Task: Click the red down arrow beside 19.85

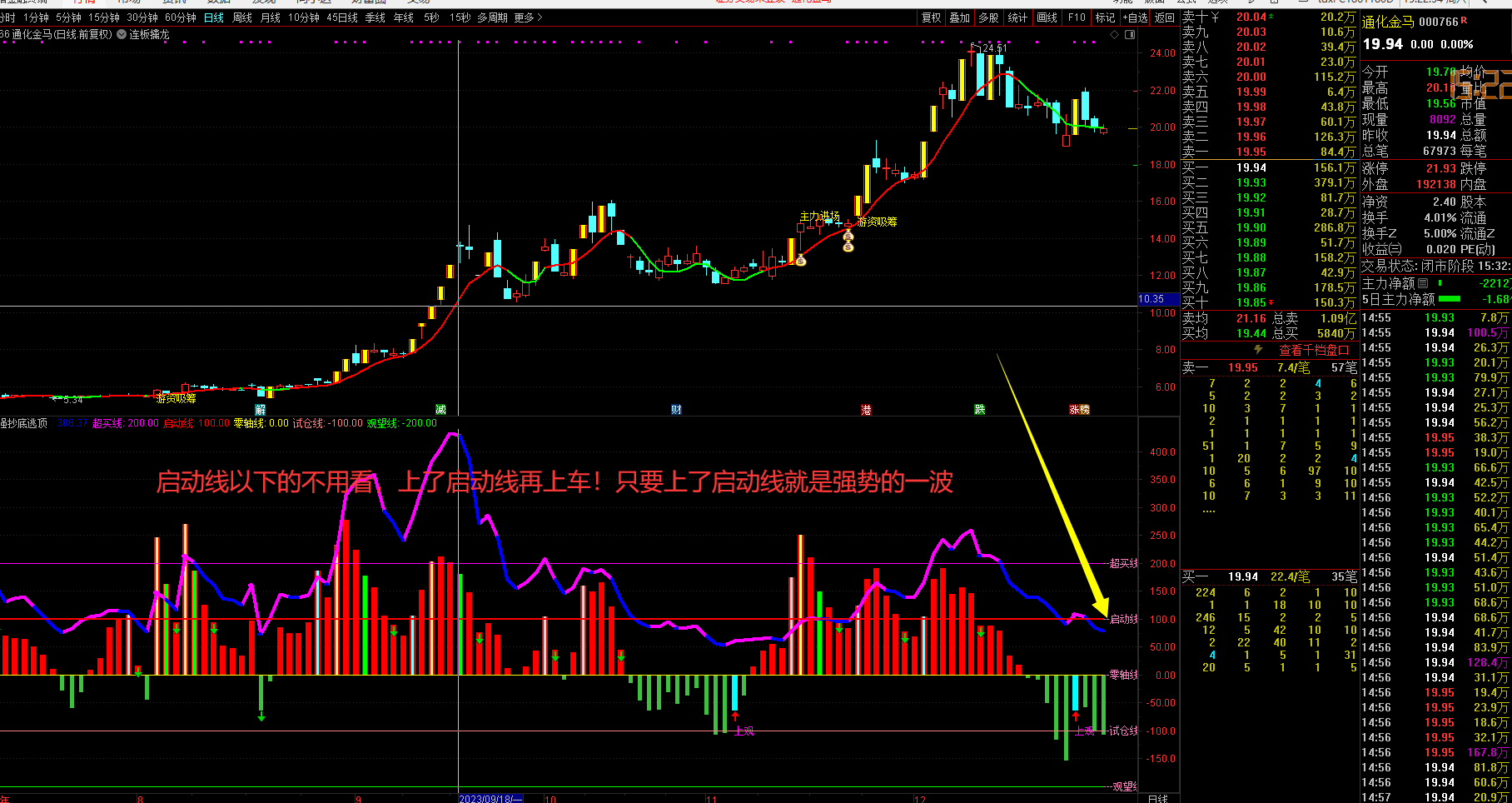Action: pyautogui.click(x=1271, y=303)
